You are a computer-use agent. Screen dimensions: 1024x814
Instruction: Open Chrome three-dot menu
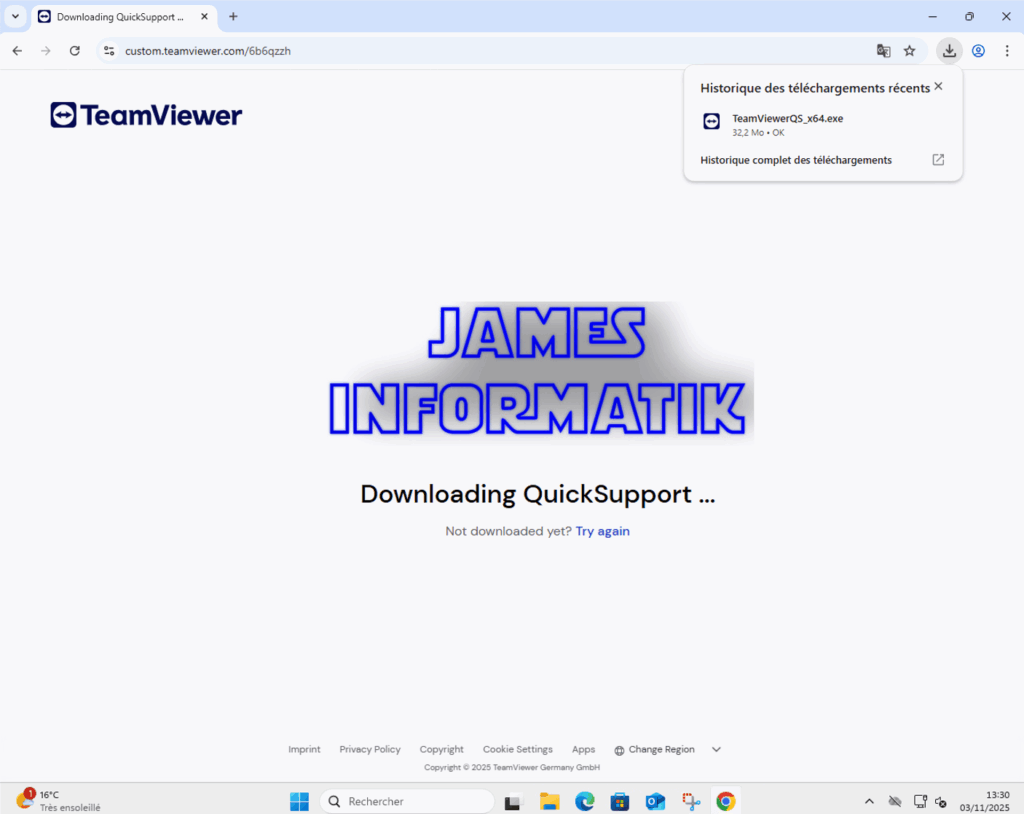point(1006,51)
